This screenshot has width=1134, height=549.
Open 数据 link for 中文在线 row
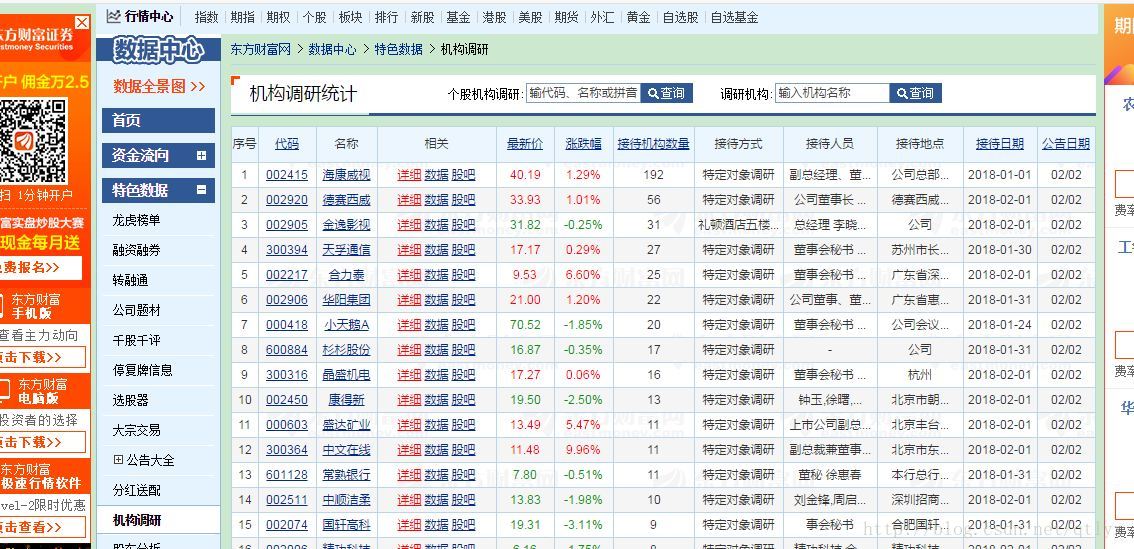[x=436, y=450]
